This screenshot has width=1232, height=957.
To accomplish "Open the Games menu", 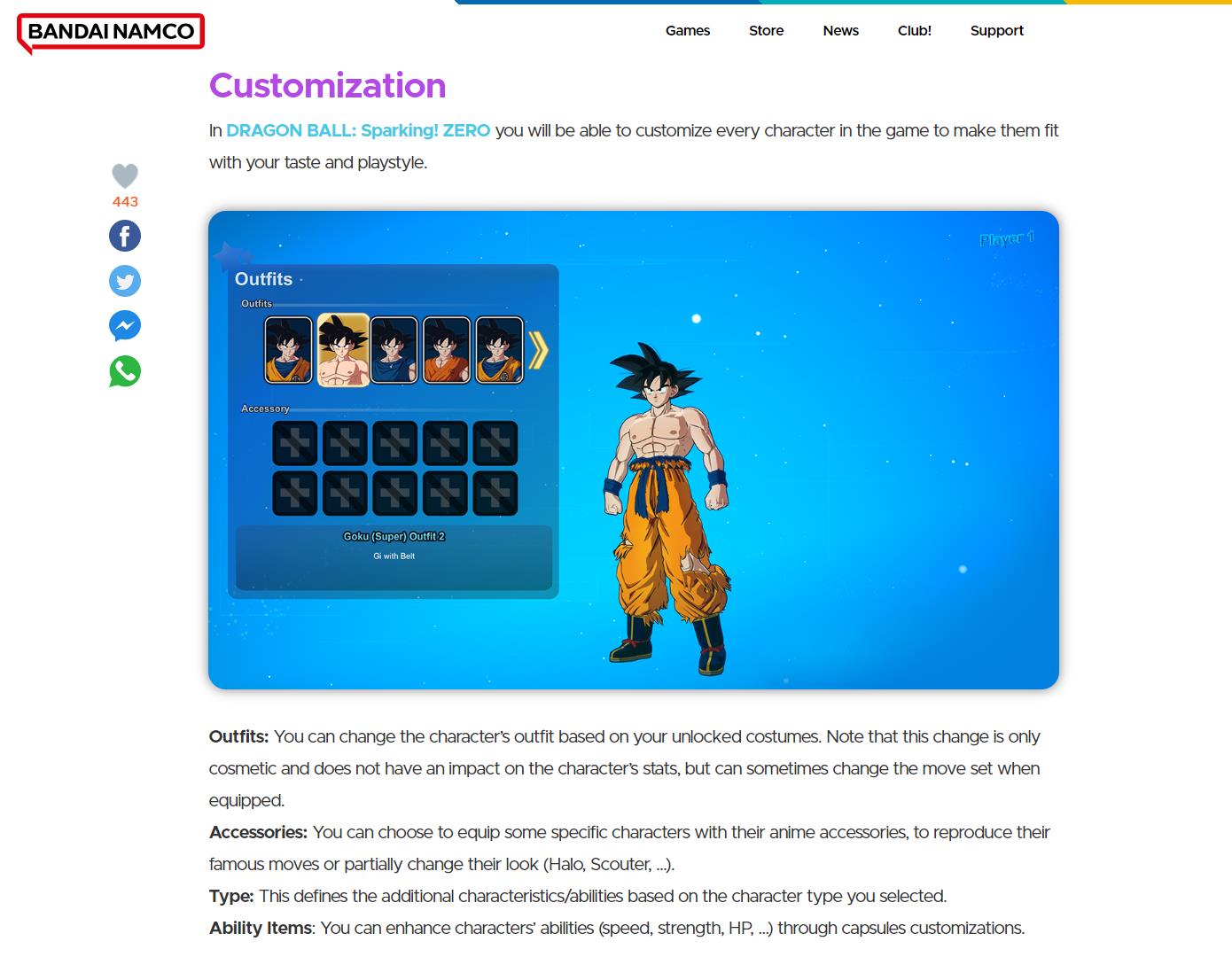I will pos(688,30).
